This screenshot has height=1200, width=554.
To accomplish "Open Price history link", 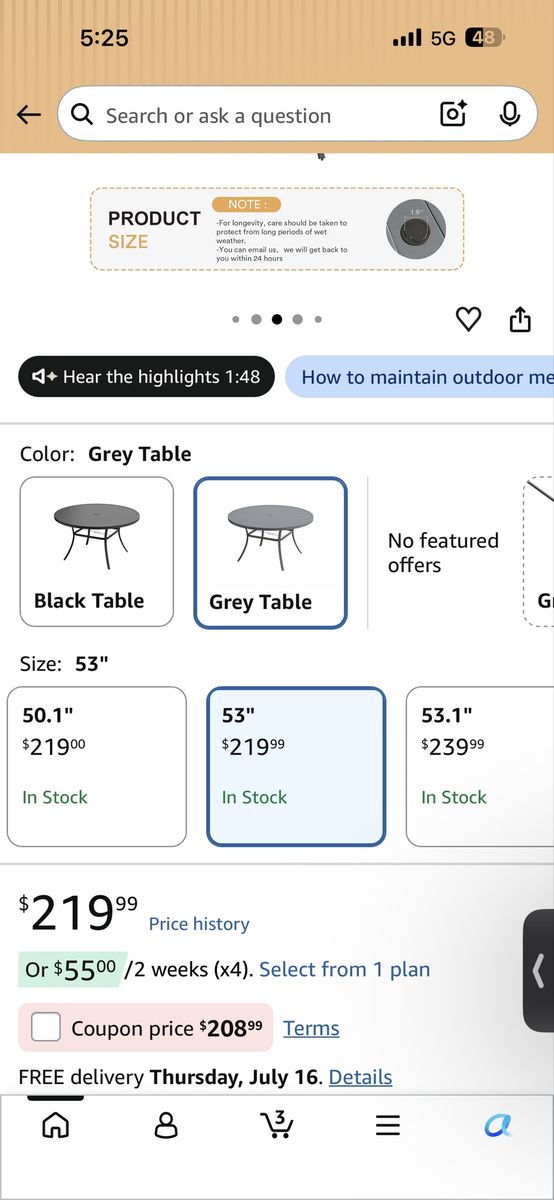I will (x=199, y=924).
